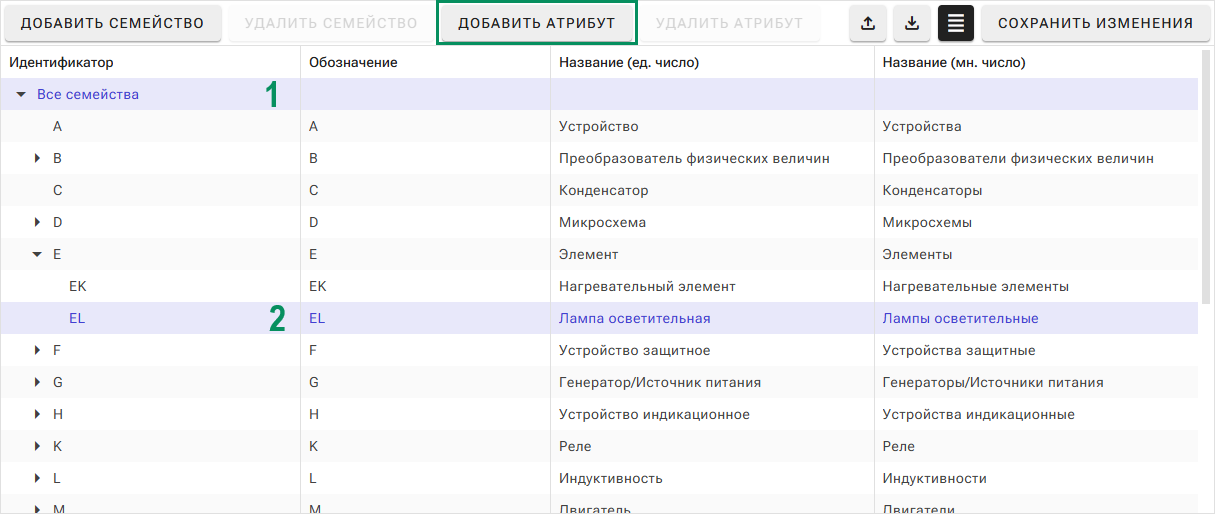Click cell Элементы
This screenshot has width=1215, height=514.
[x=917, y=254]
